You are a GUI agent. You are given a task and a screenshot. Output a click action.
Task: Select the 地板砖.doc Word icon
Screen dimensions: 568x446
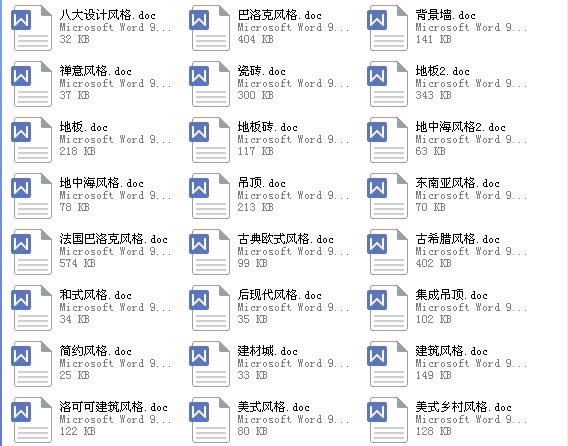tap(210, 140)
